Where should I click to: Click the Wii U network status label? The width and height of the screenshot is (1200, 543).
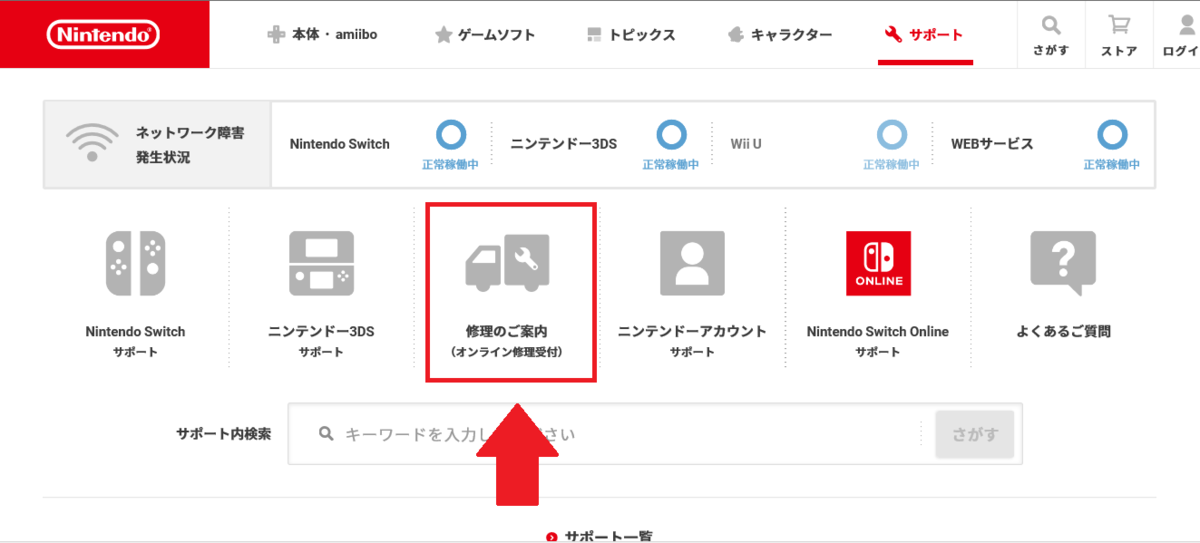click(746, 144)
